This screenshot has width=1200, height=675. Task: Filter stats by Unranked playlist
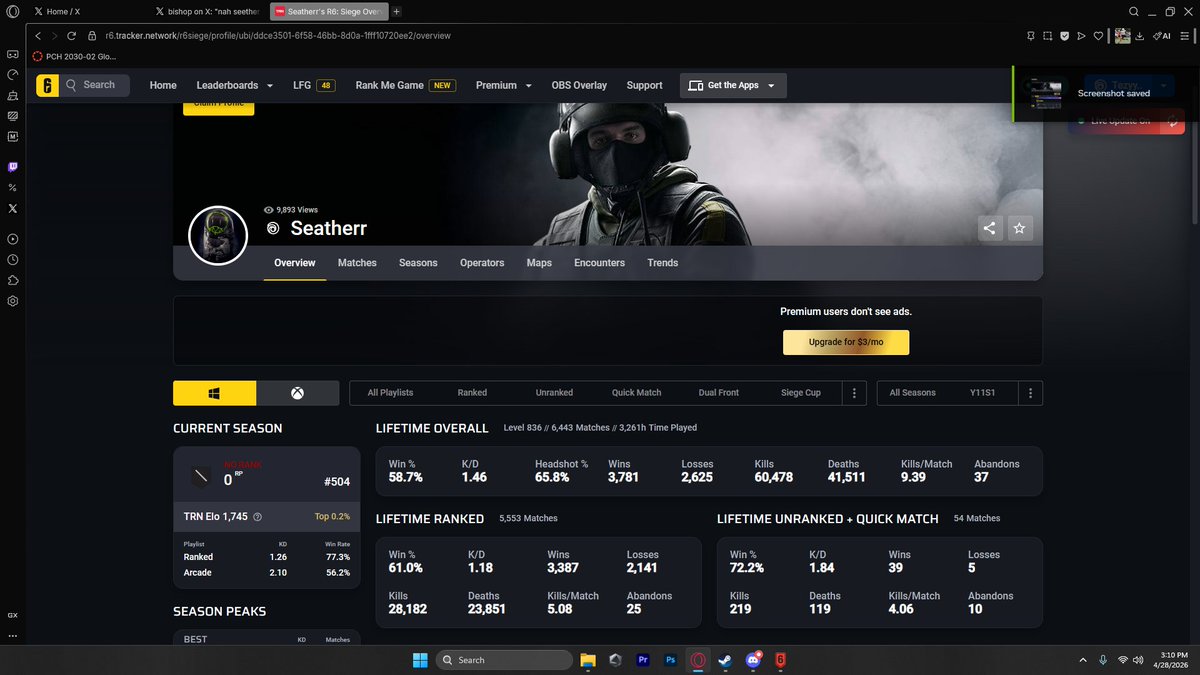[x=554, y=393]
